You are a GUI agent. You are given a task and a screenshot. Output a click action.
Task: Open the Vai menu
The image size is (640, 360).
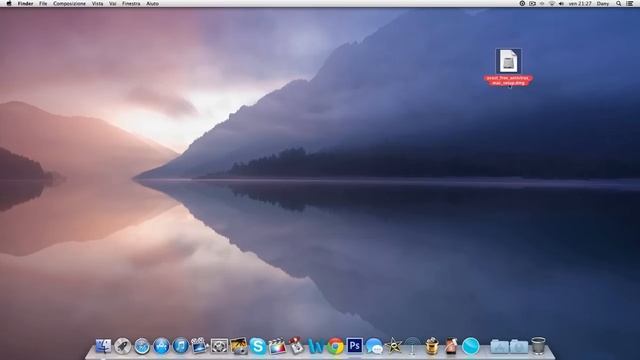[x=113, y=3]
